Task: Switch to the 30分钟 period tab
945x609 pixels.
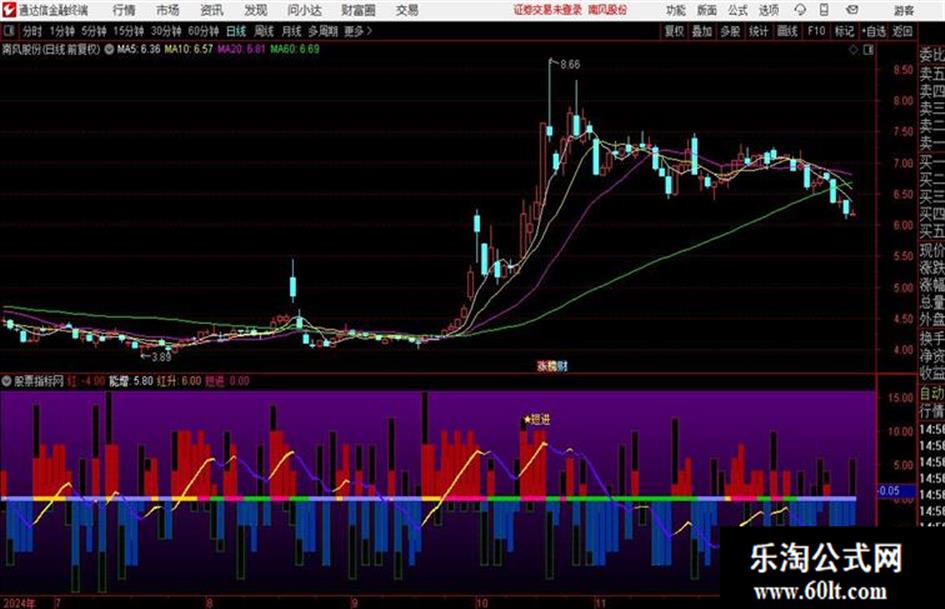Action: coord(166,31)
